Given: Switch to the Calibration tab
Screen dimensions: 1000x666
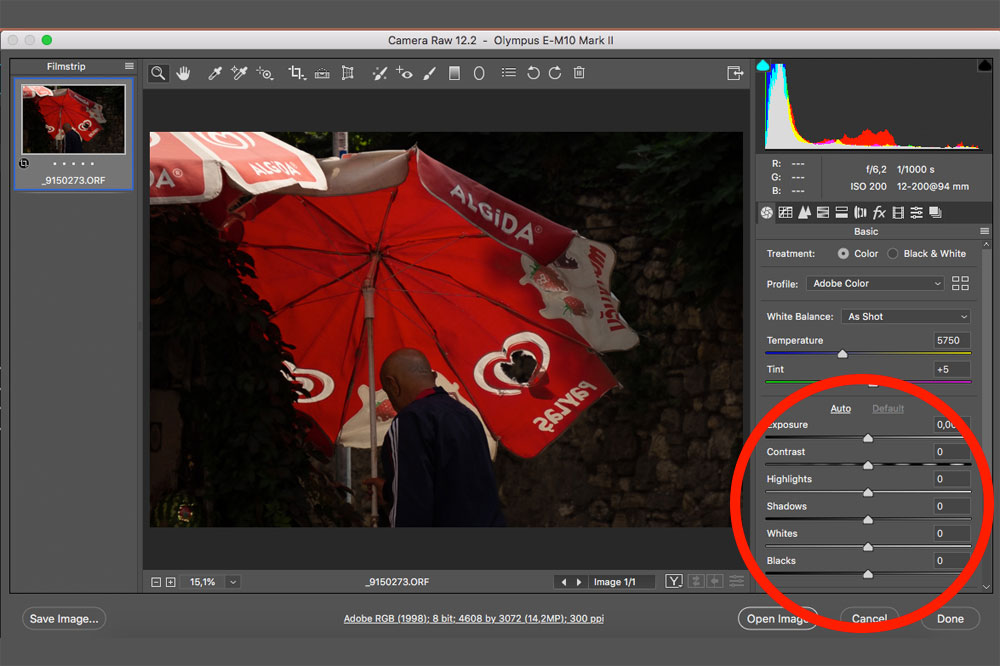Looking at the screenshot, I should pyautogui.click(x=898, y=212).
